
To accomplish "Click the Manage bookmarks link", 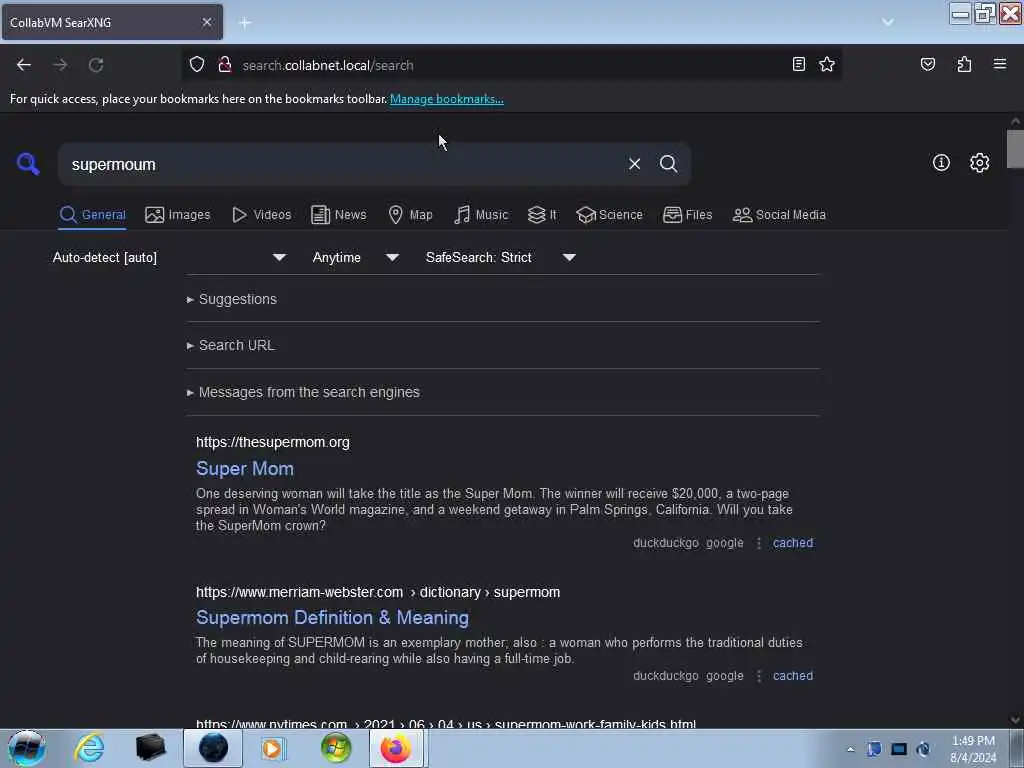I will [447, 99].
